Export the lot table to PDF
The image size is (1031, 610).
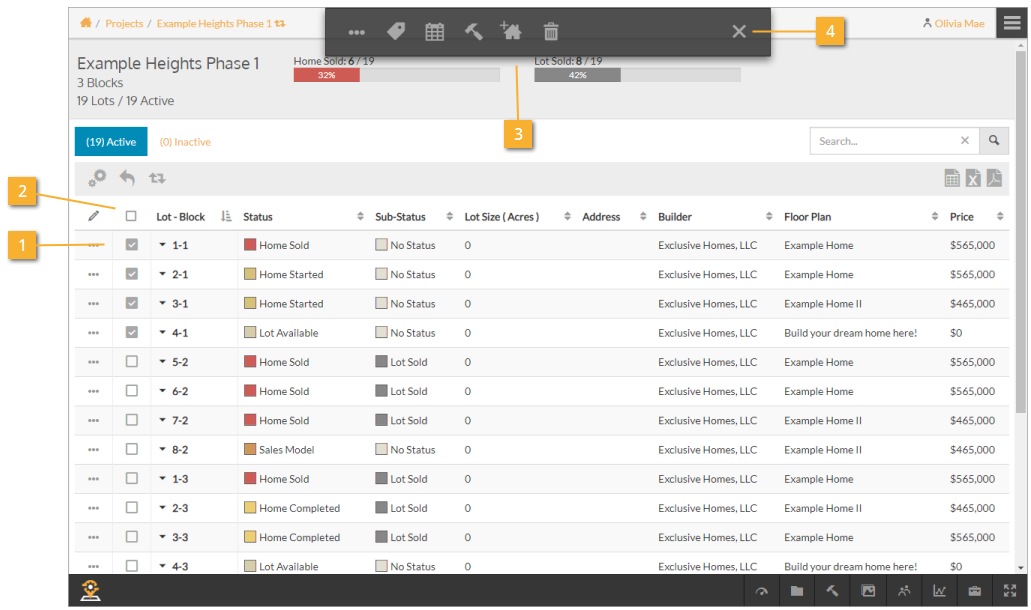(994, 178)
